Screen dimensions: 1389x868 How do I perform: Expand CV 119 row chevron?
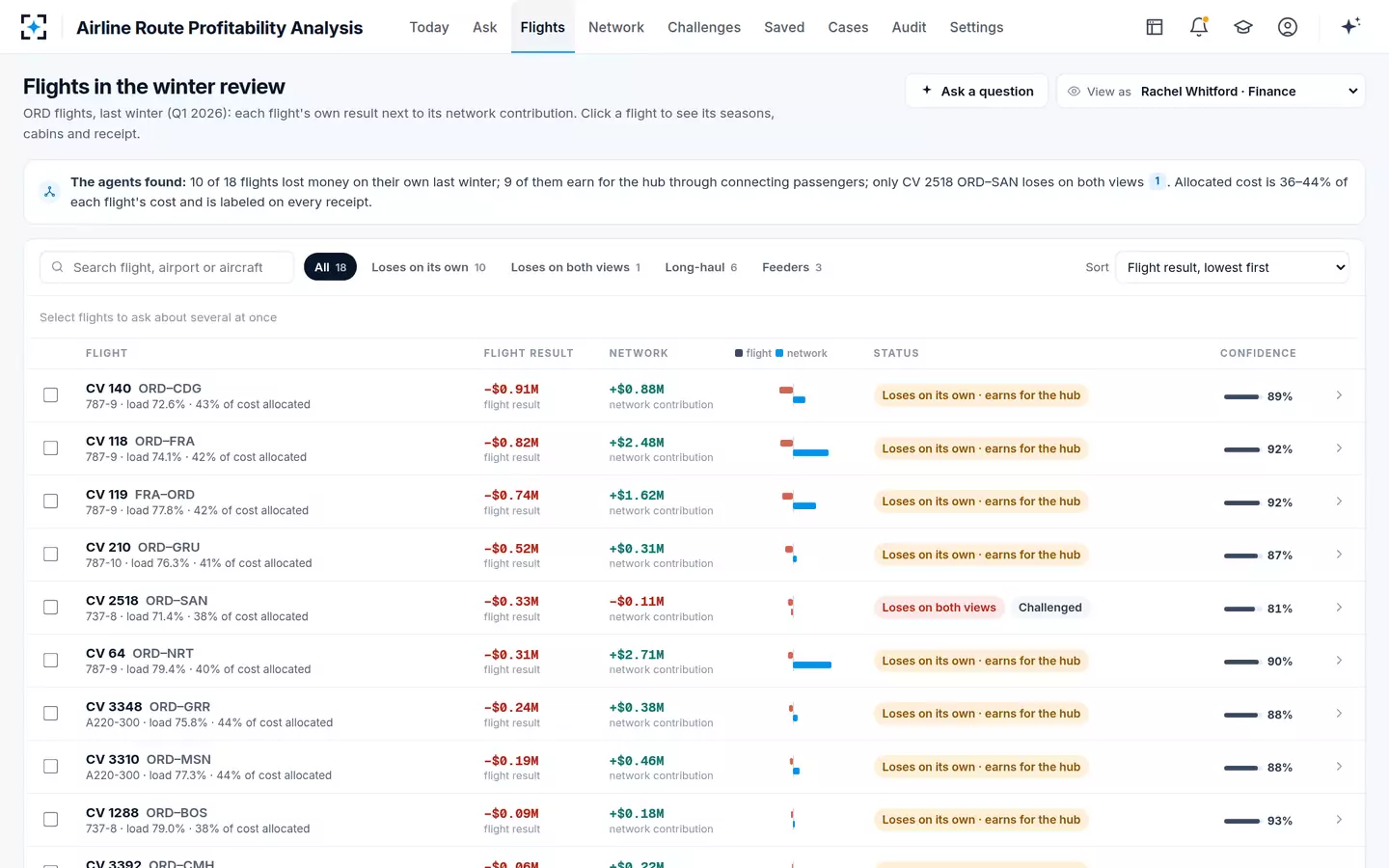tap(1339, 502)
